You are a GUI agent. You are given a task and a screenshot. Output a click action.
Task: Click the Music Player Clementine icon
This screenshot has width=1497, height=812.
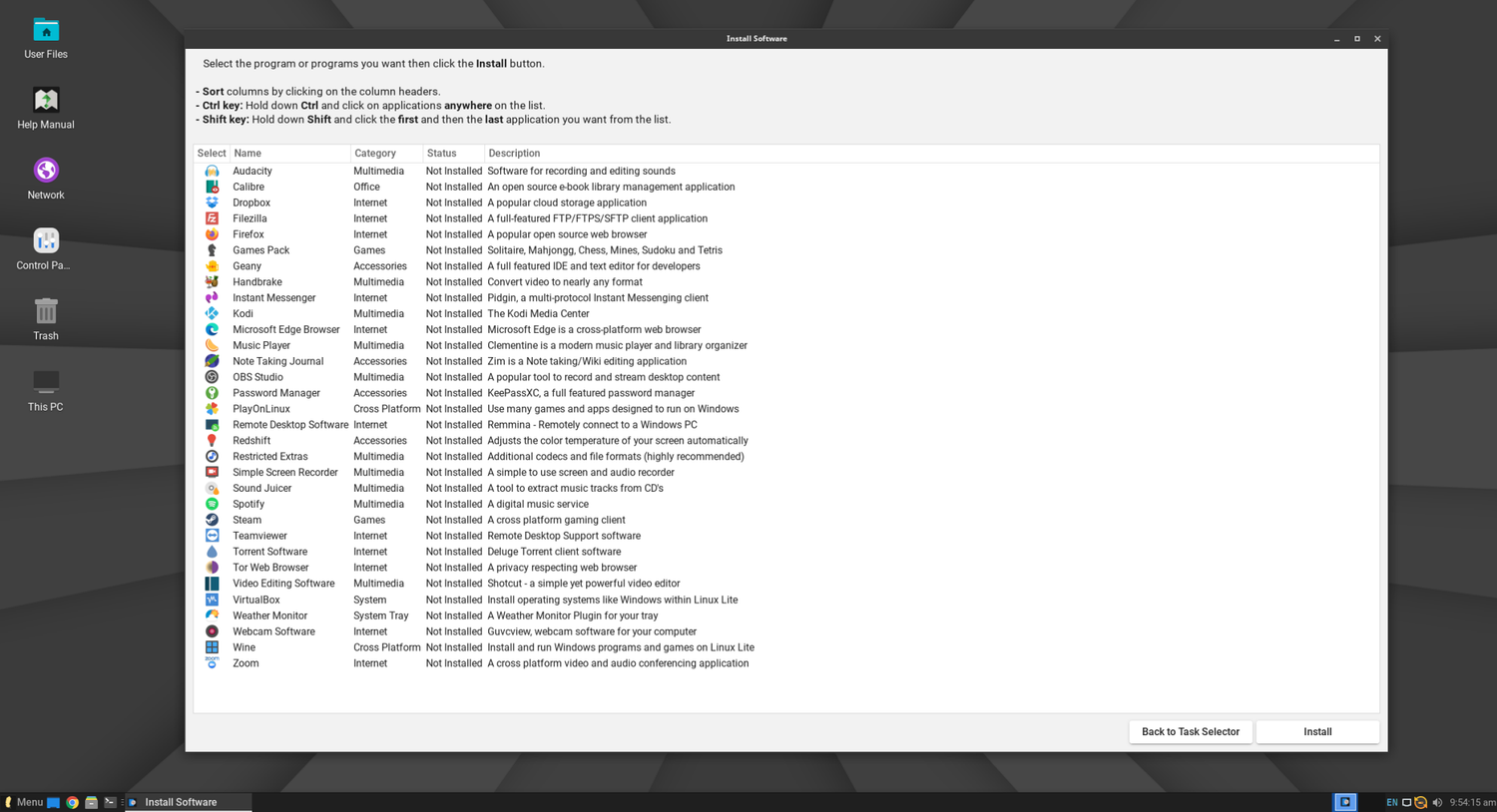(212, 346)
